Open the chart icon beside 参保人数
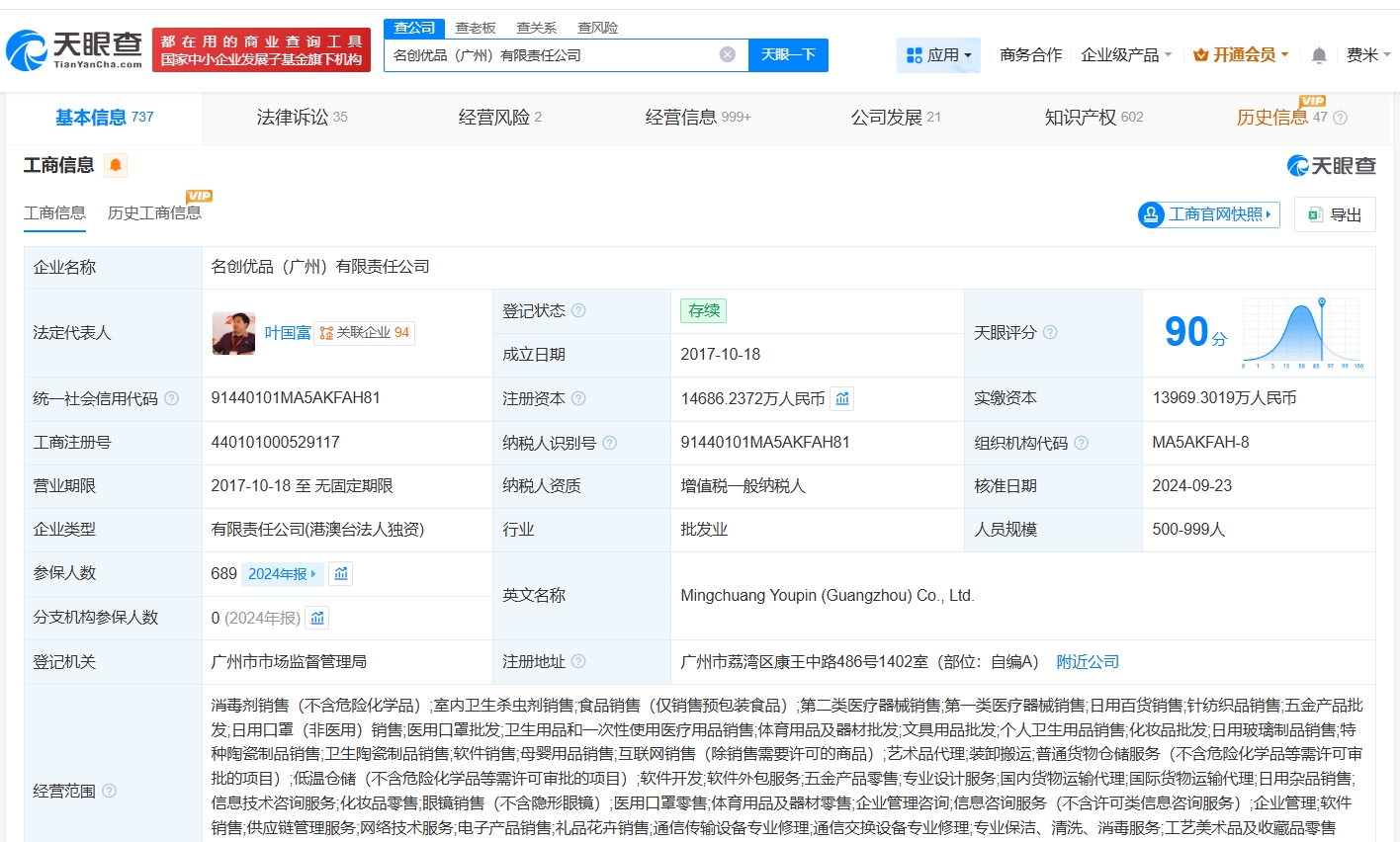 341,574
